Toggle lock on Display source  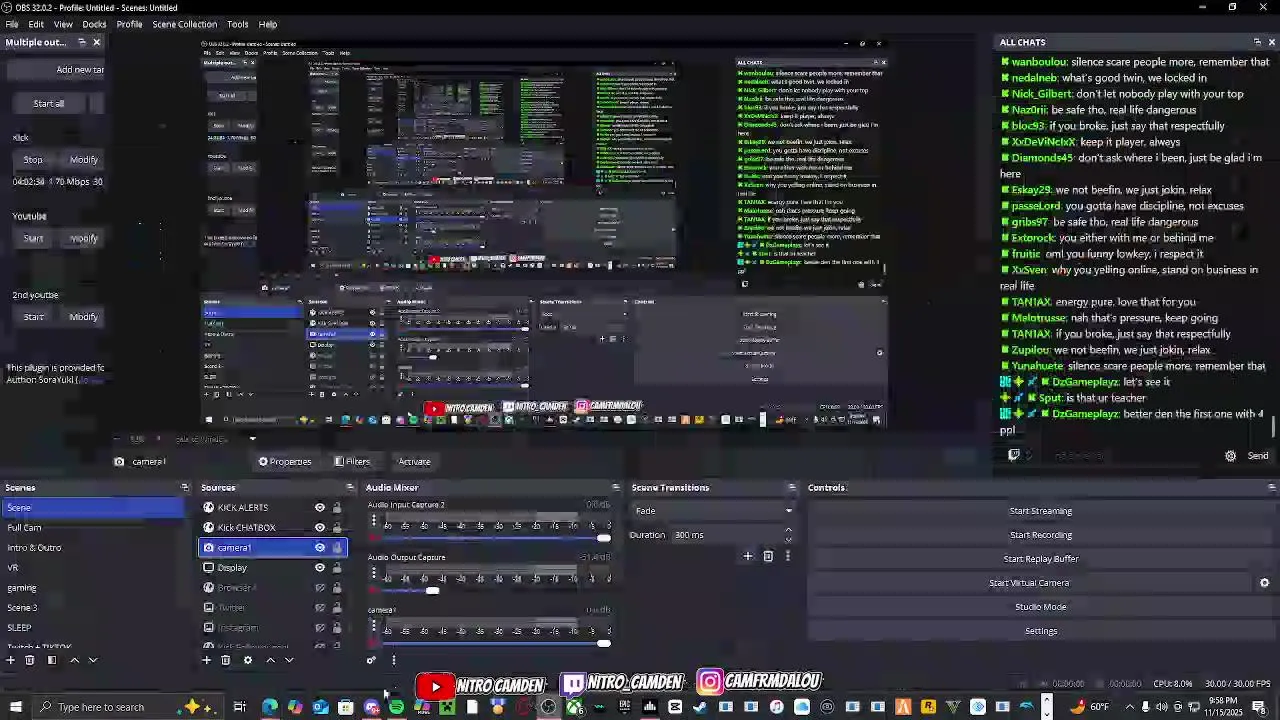point(337,568)
